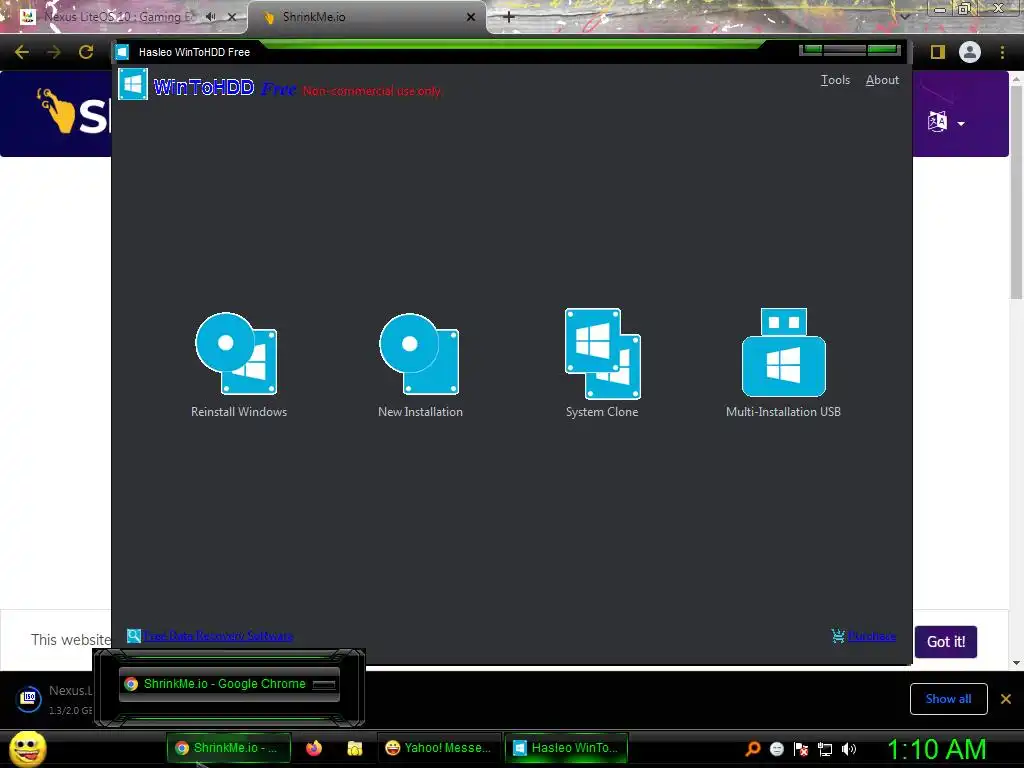
Task: Click the 1:10 AM clock
Action: tap(936, 749)
